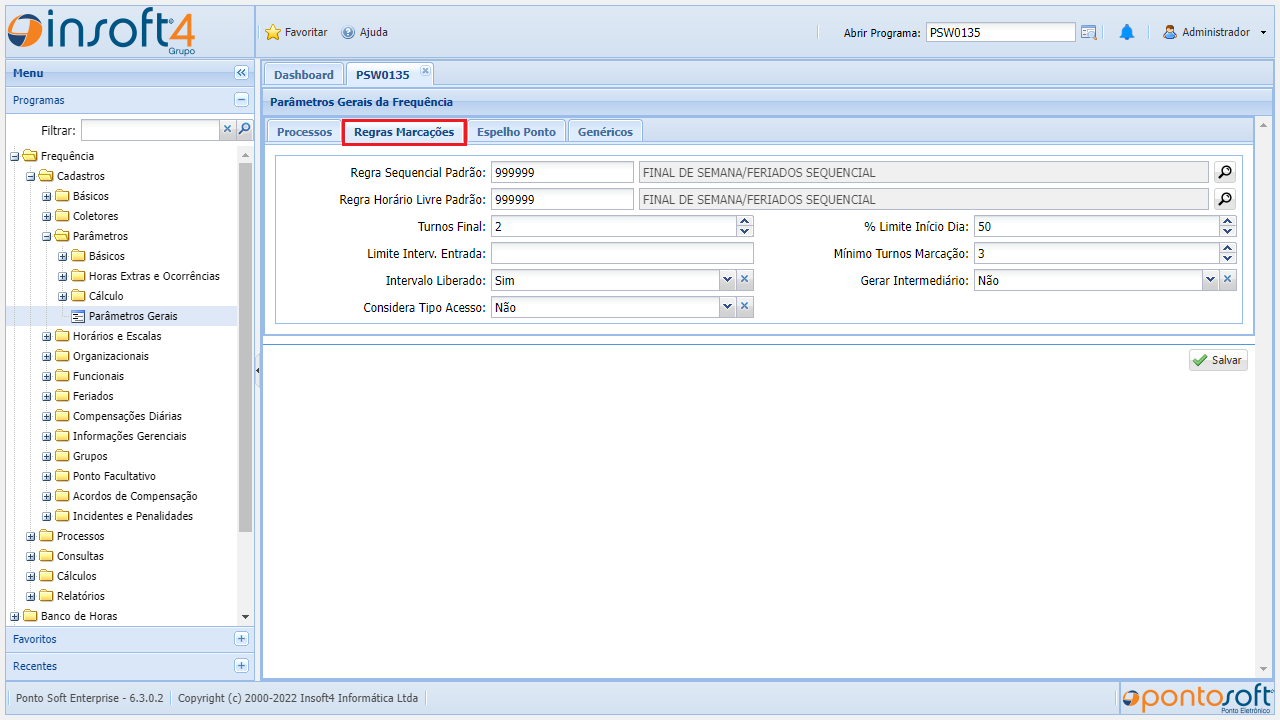Click the program list icon beside PSW0135 field
This screenshot has width=1280, height=720.
(1089, 33)
